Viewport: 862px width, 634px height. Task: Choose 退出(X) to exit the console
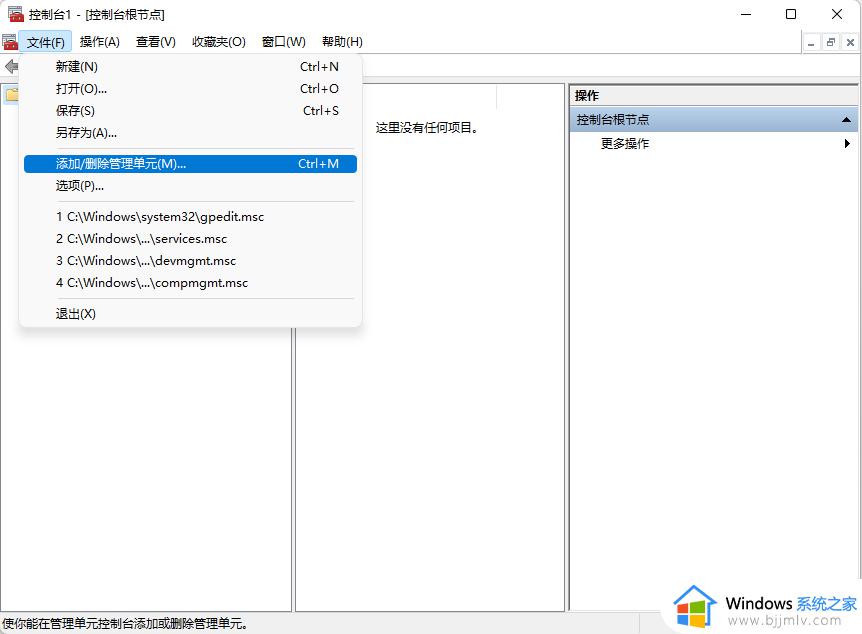tap(190, 313)
